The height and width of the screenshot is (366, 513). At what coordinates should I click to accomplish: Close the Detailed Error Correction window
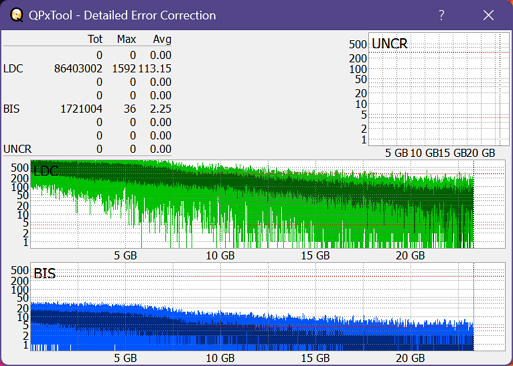(x=489, y=15)
